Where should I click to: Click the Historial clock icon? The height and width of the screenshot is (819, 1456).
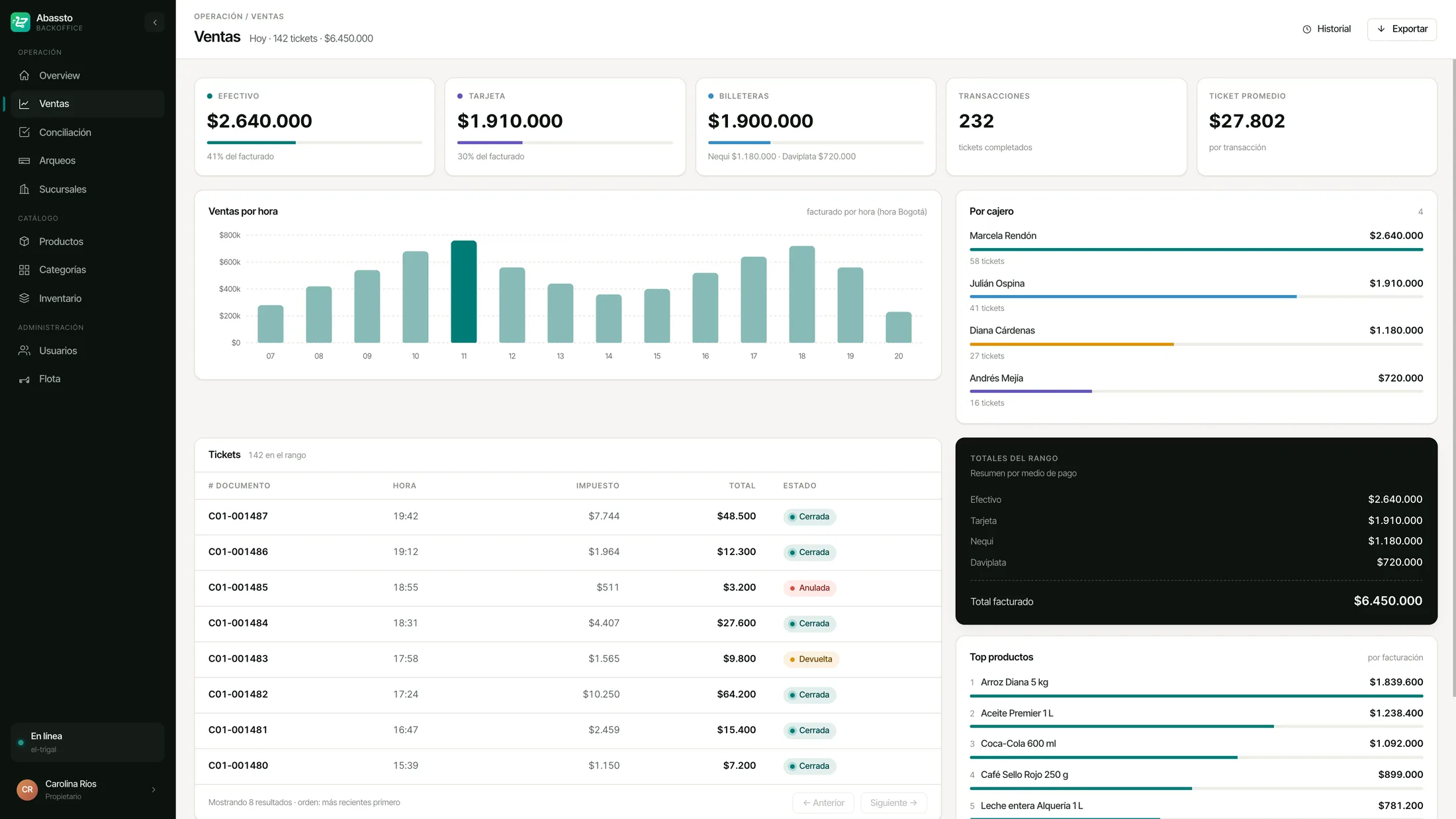[x=1307, y=29]
